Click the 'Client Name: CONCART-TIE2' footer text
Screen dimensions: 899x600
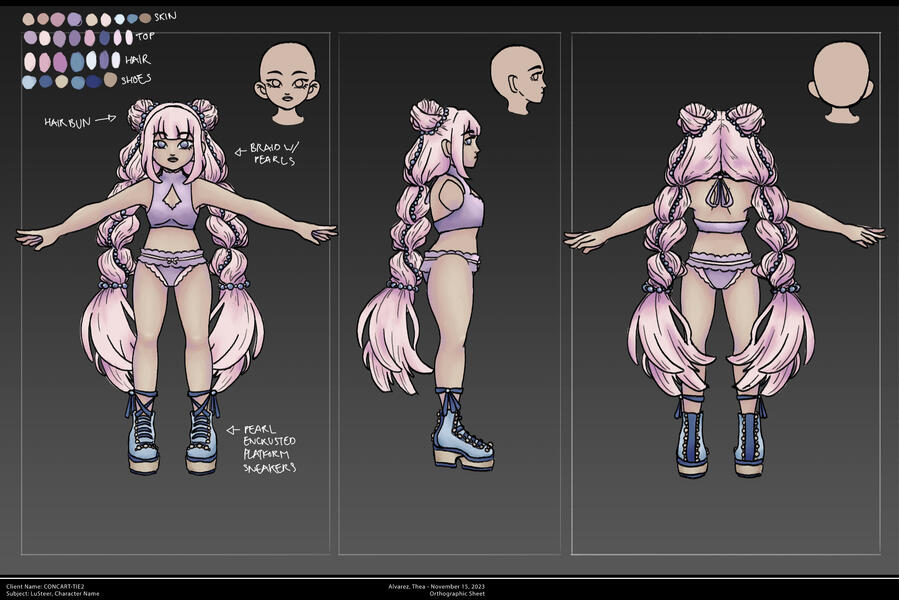[x=45, y=586]
